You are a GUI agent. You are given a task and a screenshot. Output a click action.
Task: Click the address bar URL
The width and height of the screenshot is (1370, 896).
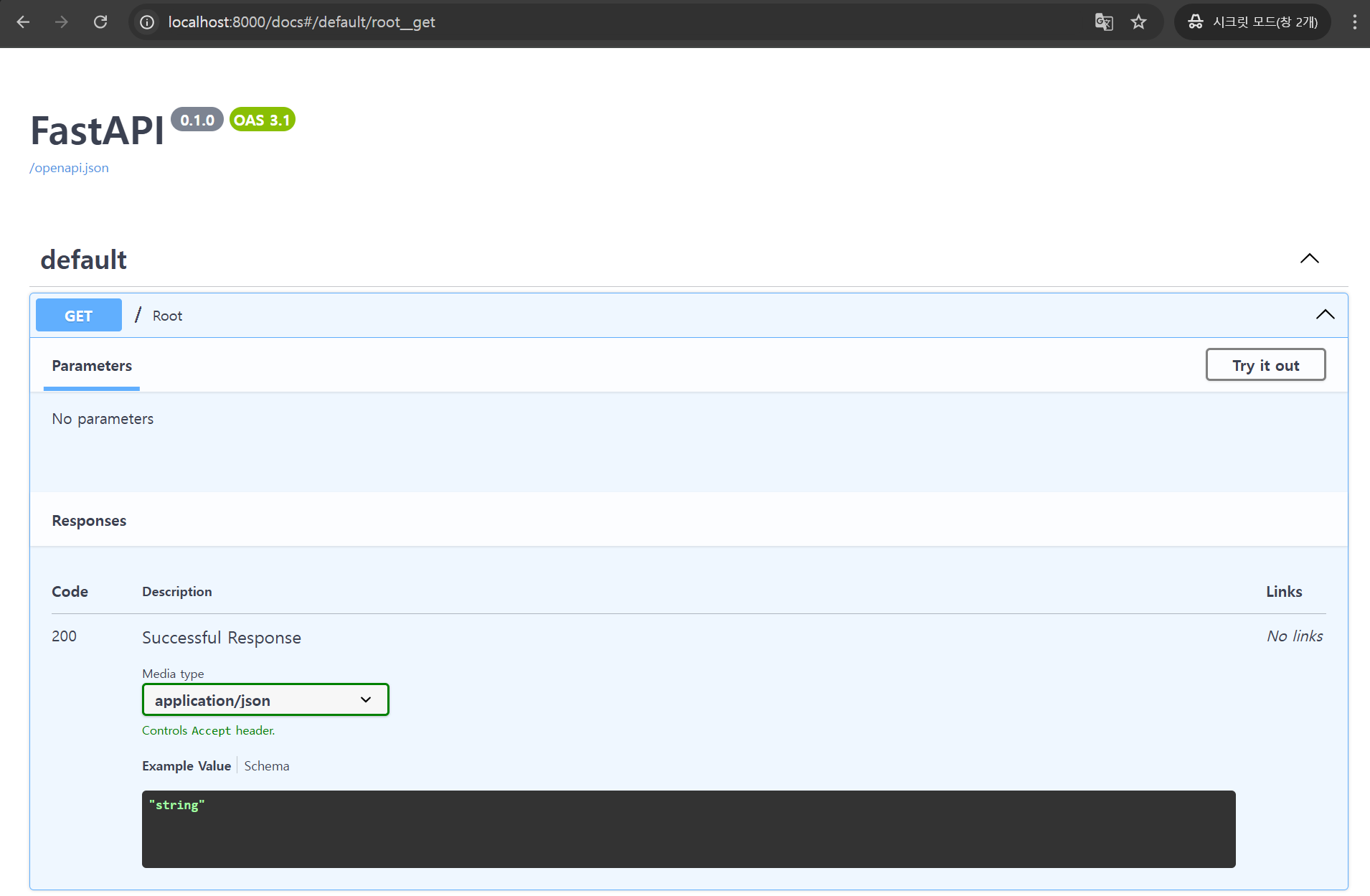301,22
